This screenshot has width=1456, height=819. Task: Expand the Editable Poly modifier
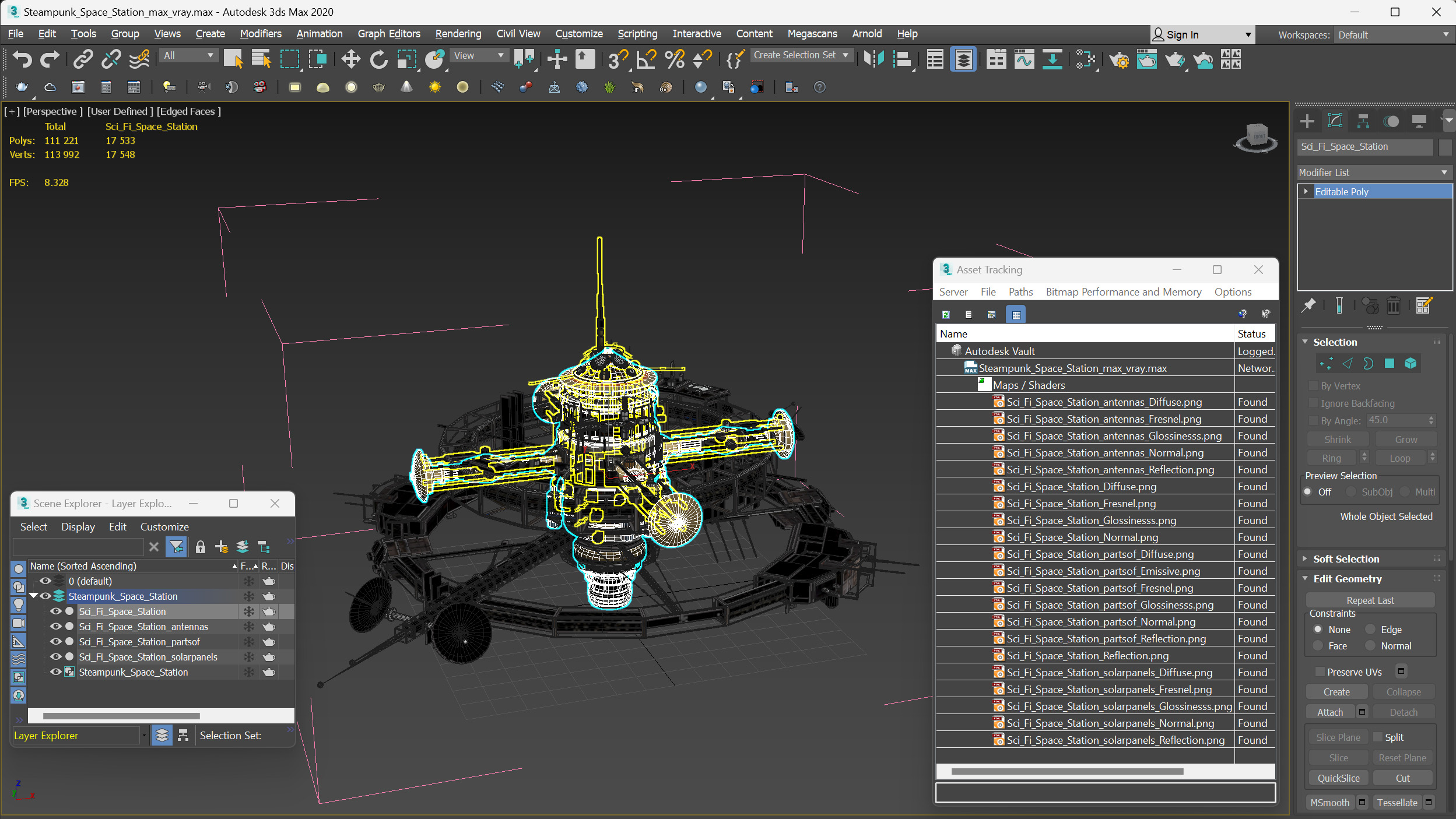pos(1306,191)
